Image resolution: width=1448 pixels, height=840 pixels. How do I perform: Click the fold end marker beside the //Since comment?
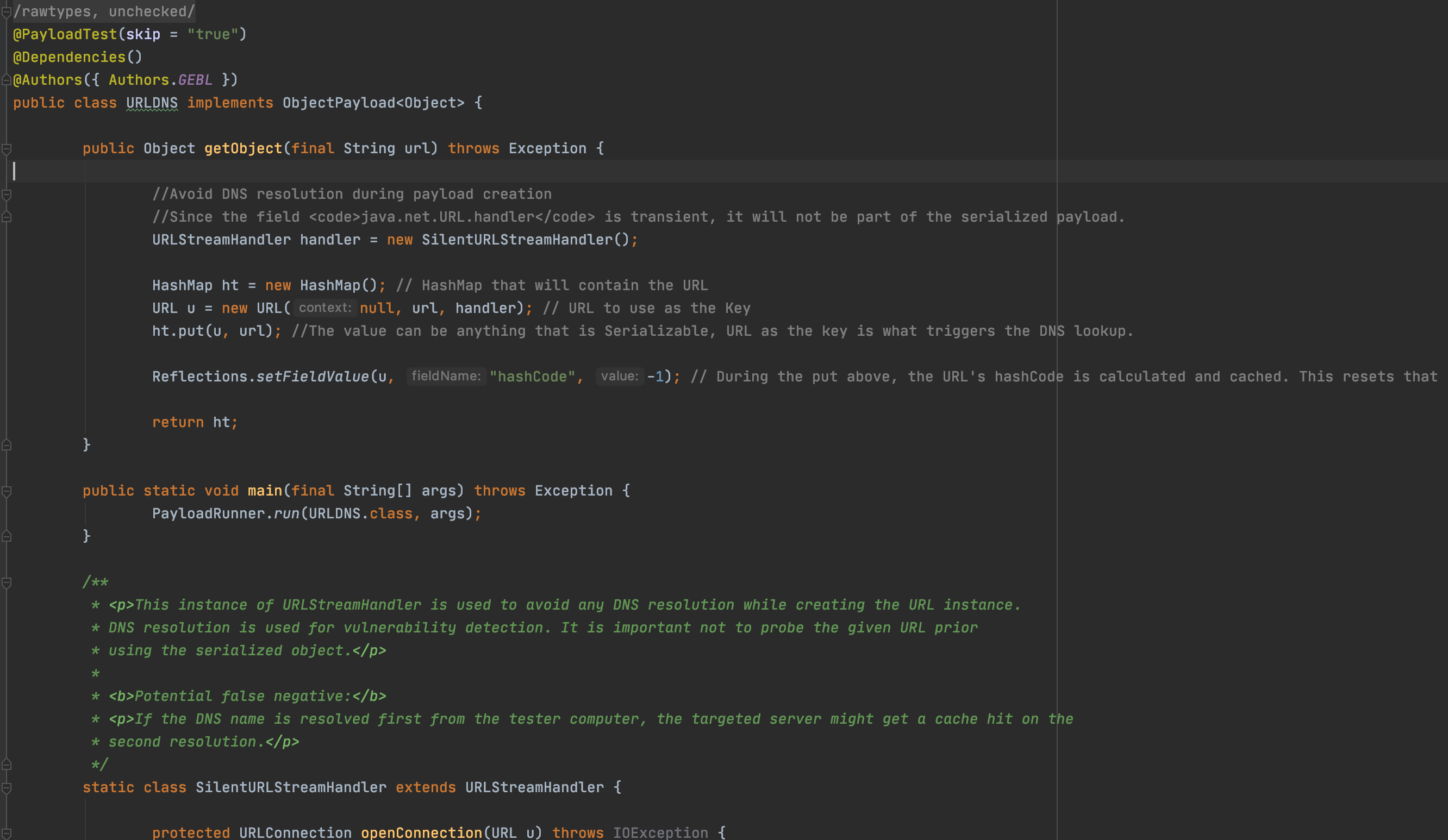[x=7, y=217]
